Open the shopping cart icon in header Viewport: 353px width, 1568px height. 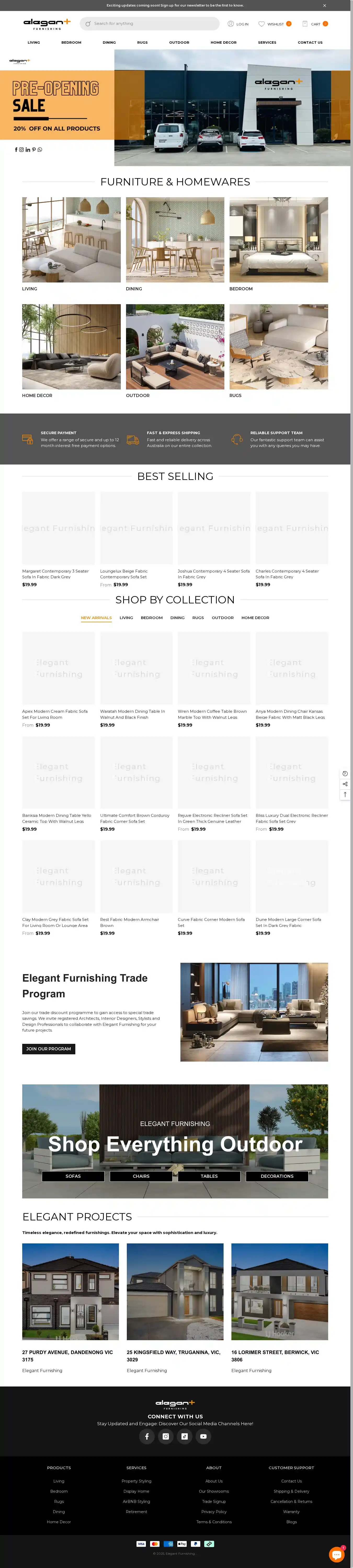click(x=305, y=24)
